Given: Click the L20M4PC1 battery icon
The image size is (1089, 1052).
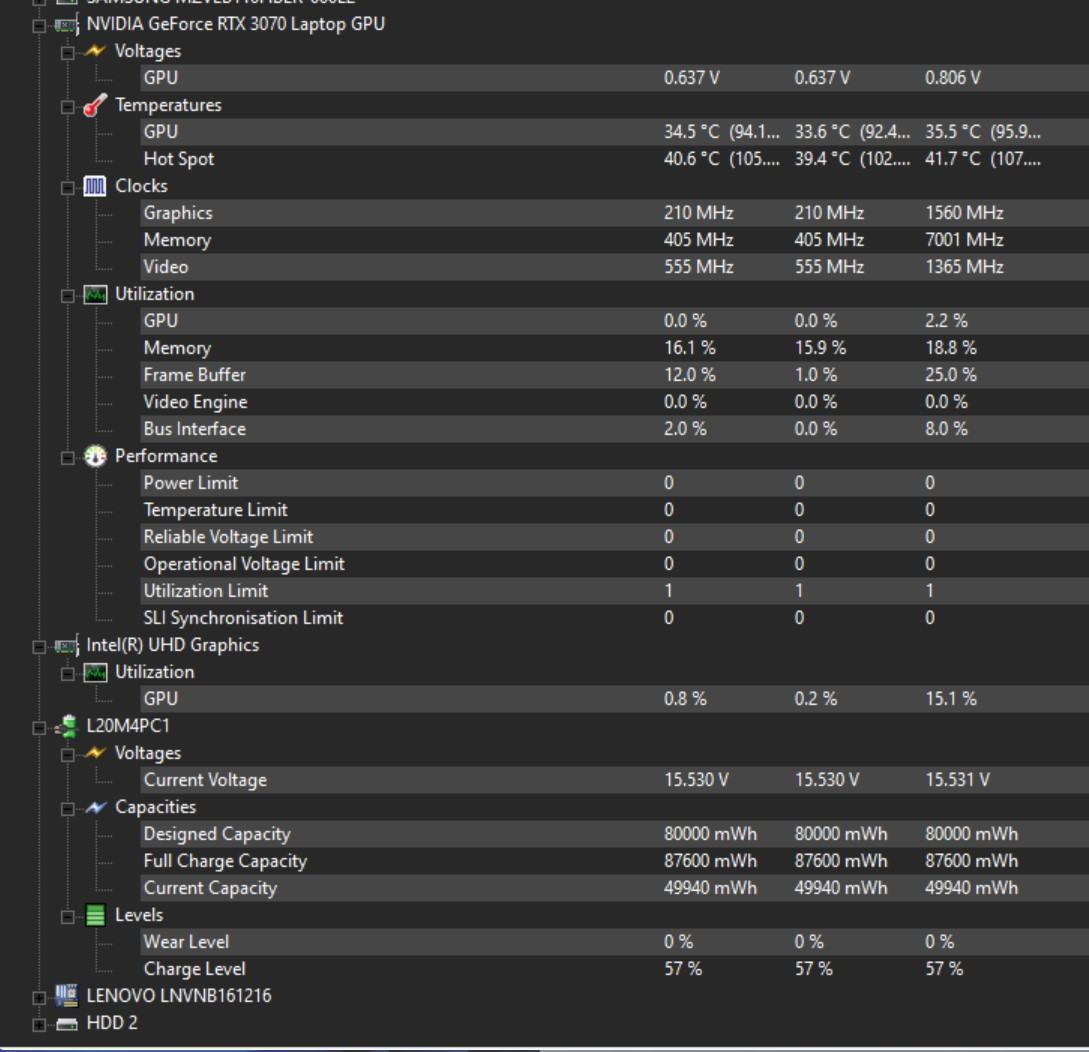Looking at the screenshot, I should coord(67,726).
